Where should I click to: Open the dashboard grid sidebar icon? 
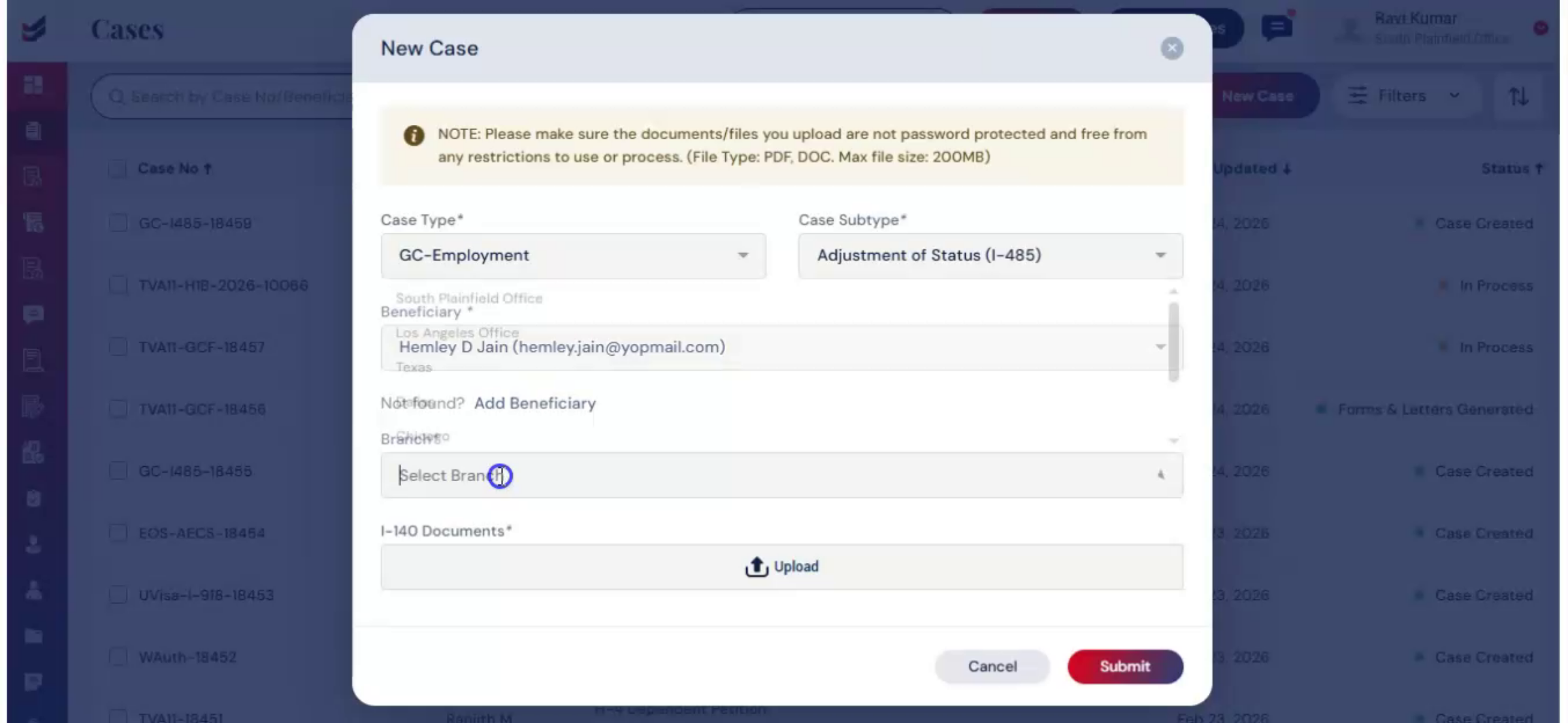click(33, 85)
